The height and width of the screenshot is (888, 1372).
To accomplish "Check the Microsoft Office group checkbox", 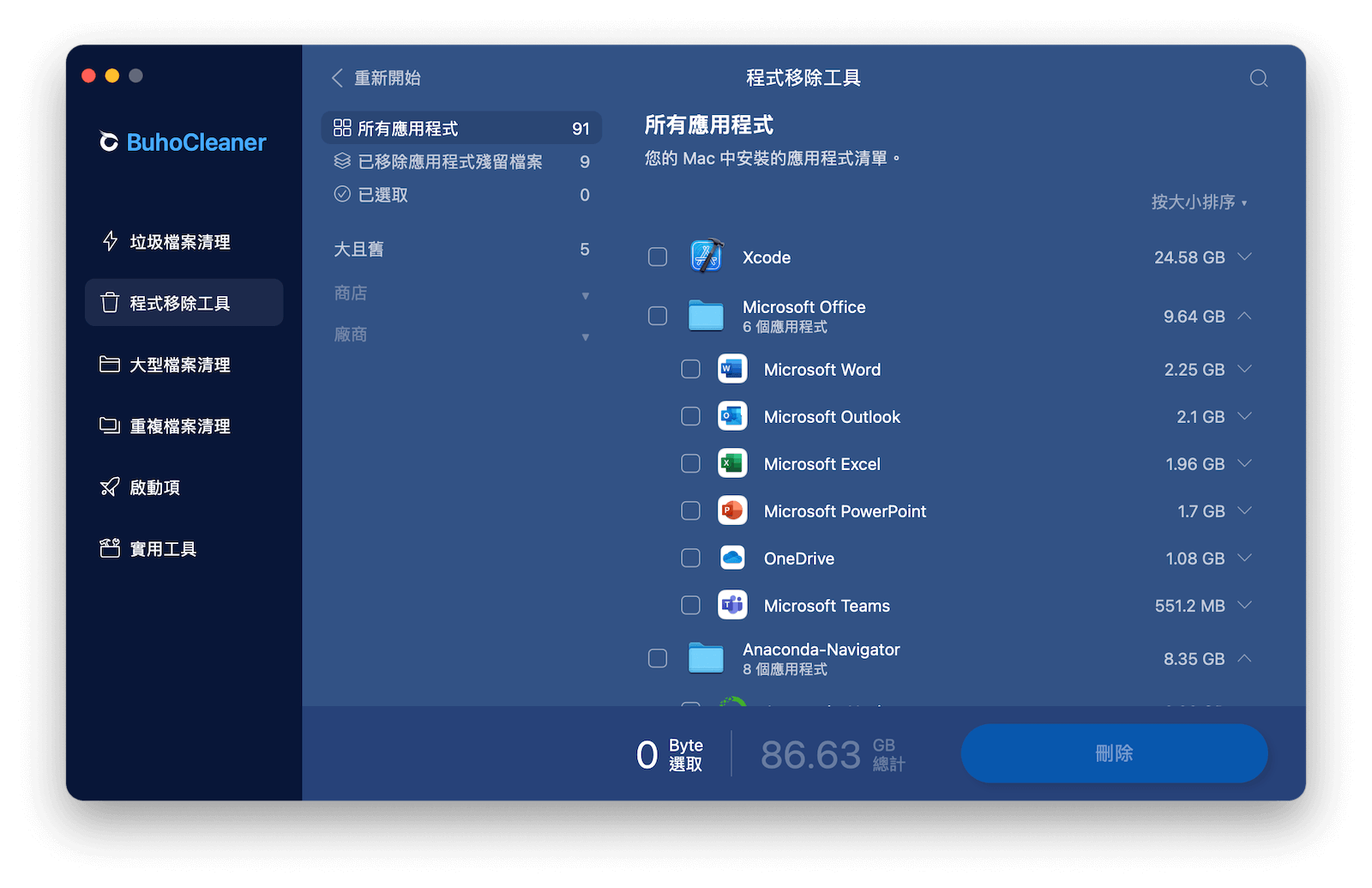I will 658,316.
